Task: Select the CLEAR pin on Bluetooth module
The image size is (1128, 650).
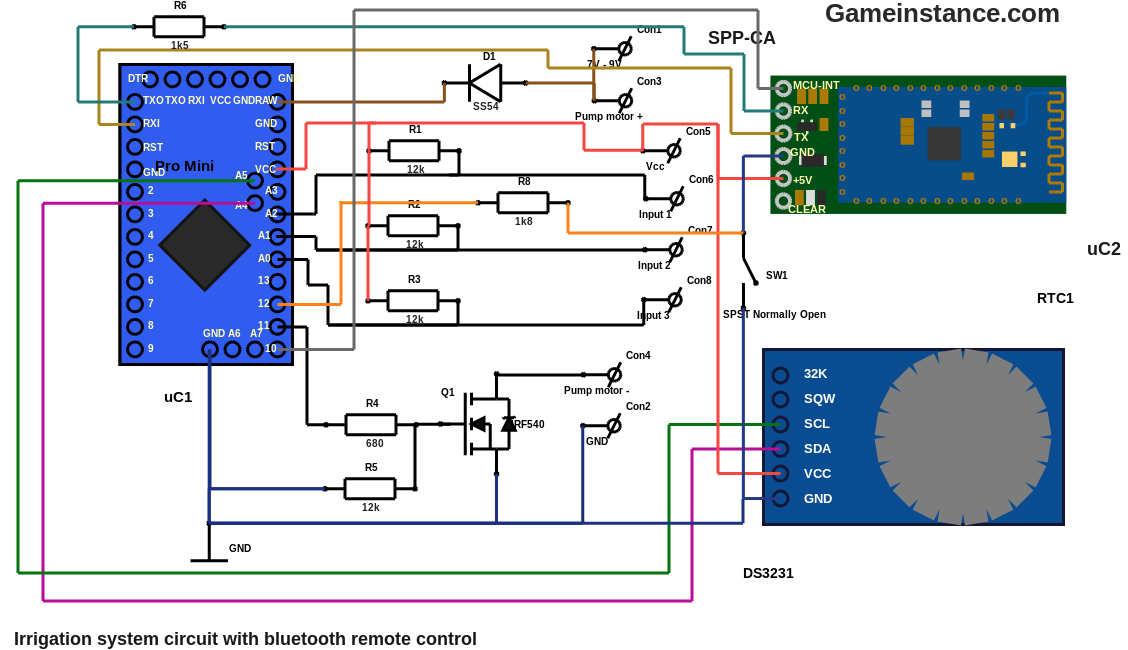Action: coord(783,201)
